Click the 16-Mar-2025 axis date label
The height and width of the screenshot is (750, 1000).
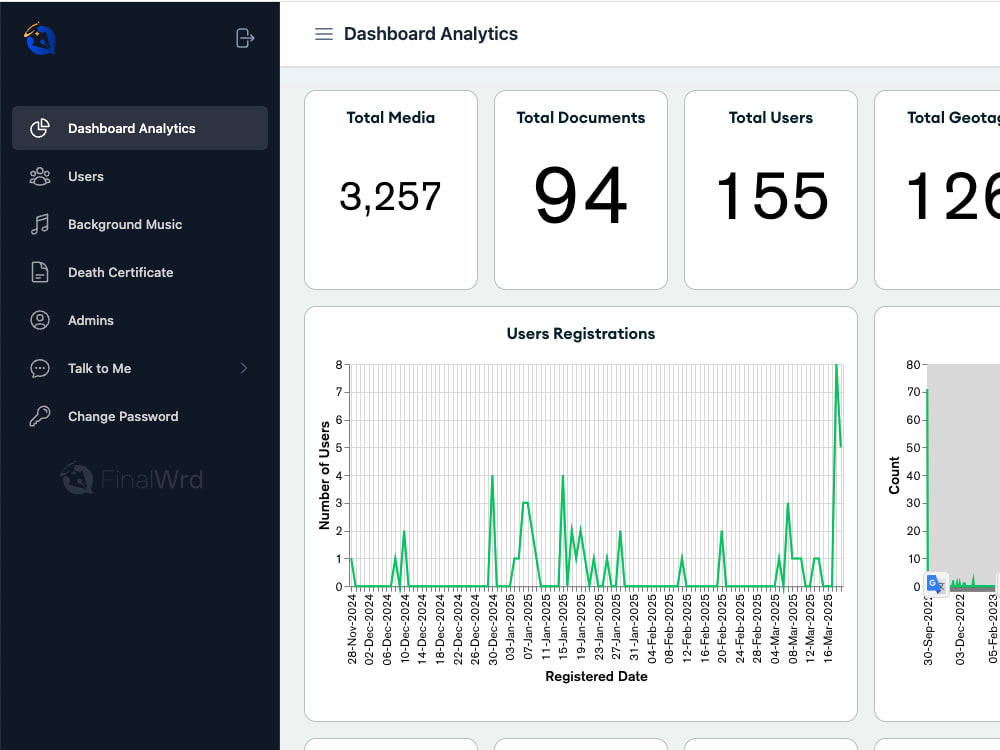[828, 629]
